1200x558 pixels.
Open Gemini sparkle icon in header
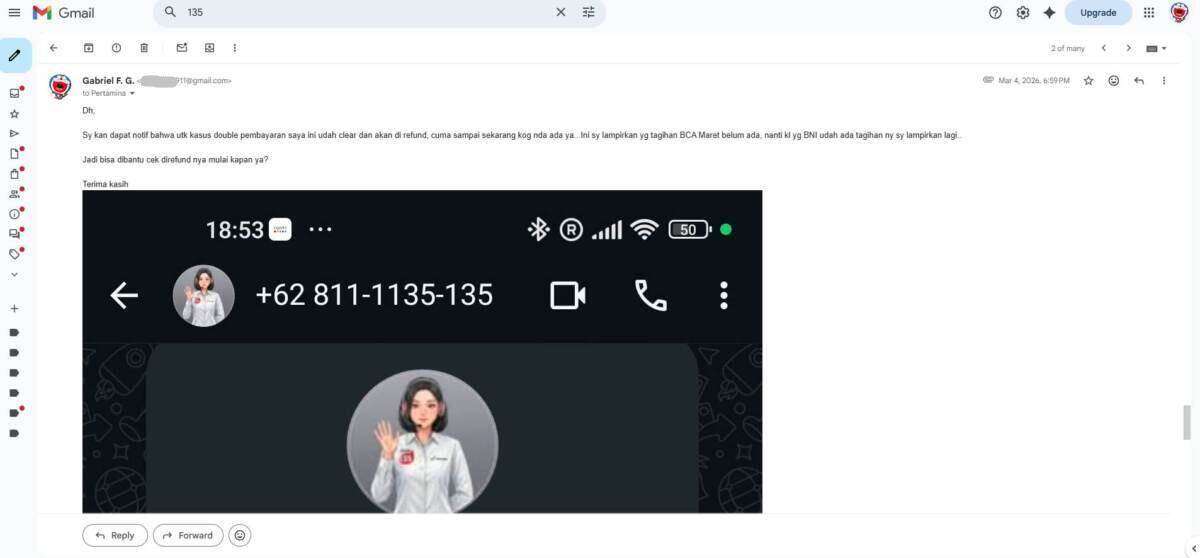coord(1049,12)
